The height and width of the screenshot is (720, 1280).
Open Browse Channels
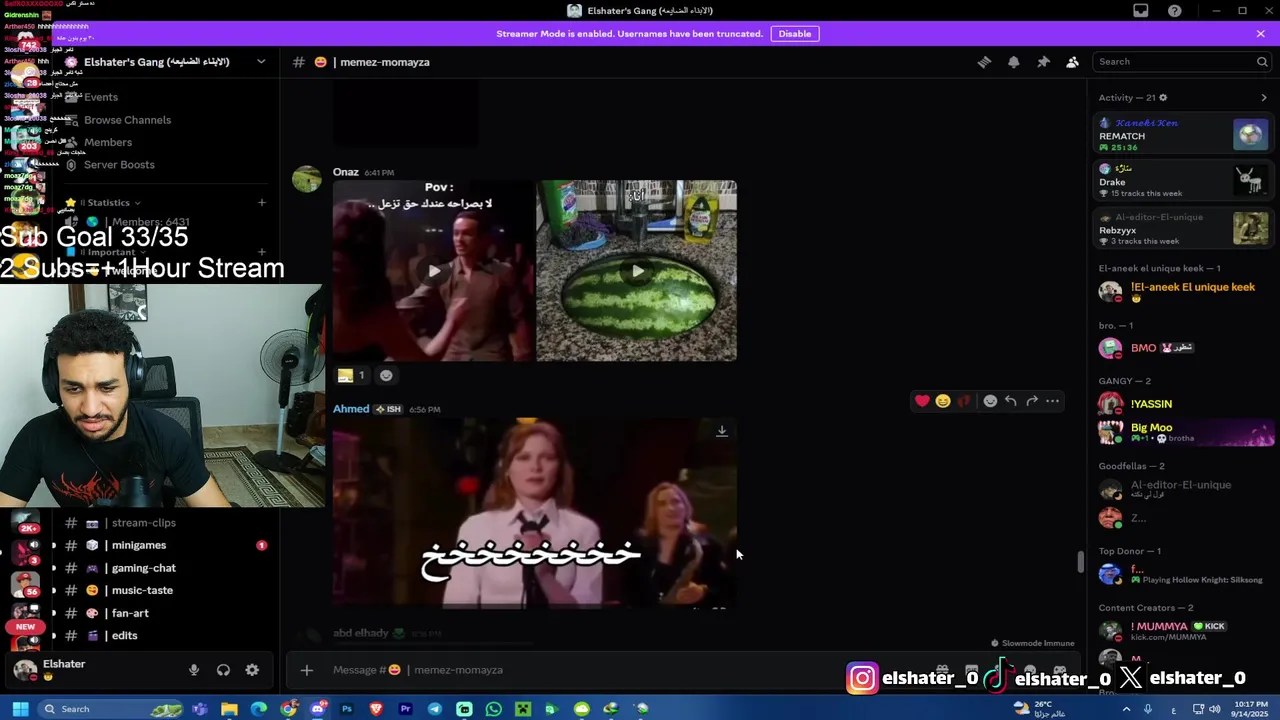coord(127,120)
